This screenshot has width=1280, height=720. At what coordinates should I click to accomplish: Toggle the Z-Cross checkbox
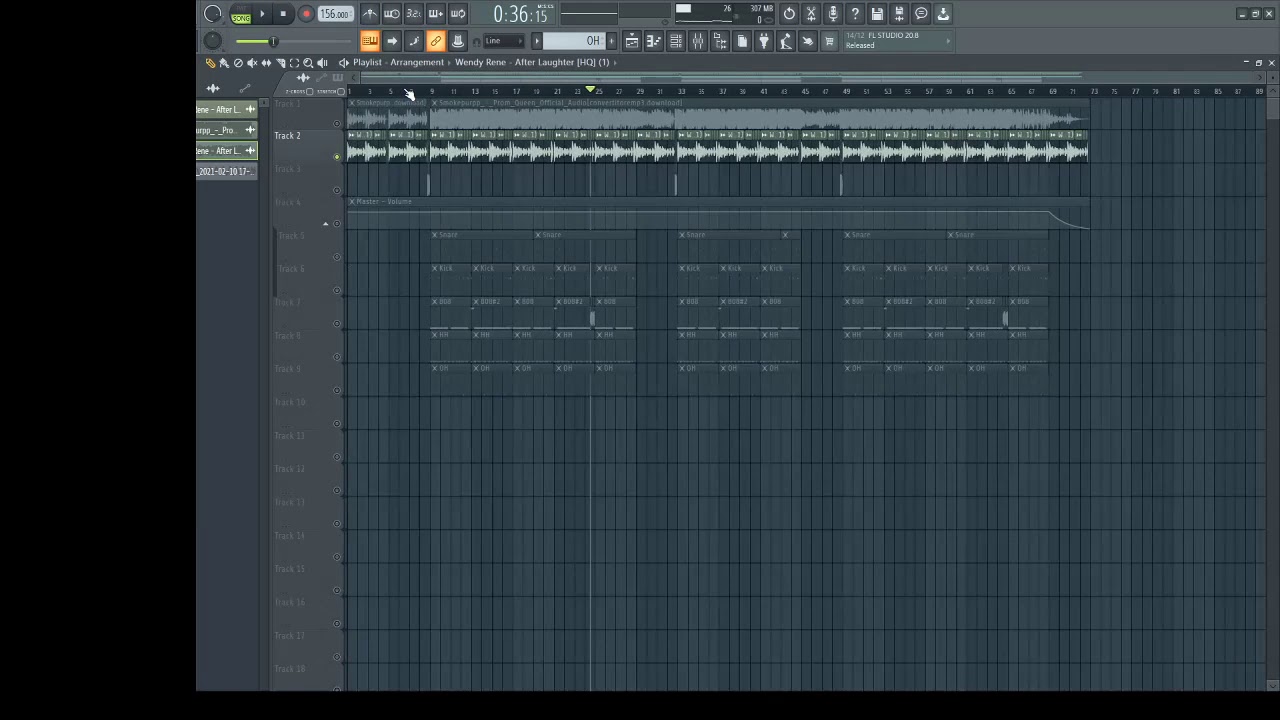click(x=310, y=92)
